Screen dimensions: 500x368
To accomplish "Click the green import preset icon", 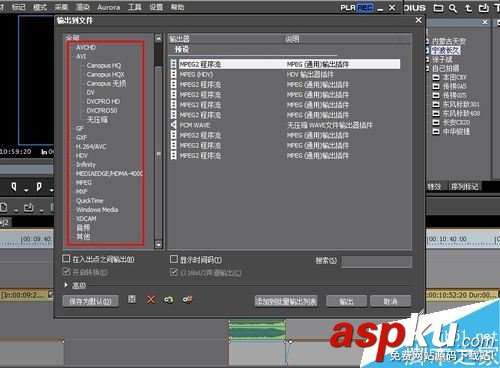I will [x=169, y=300].
